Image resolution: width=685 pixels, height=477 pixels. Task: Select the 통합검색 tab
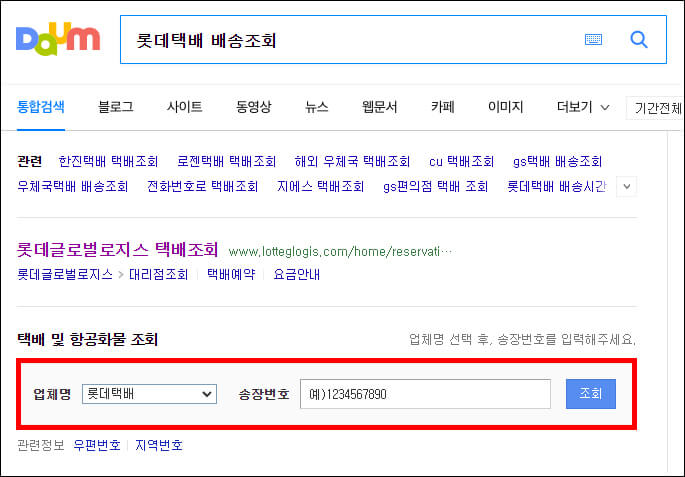pos(41,107)
